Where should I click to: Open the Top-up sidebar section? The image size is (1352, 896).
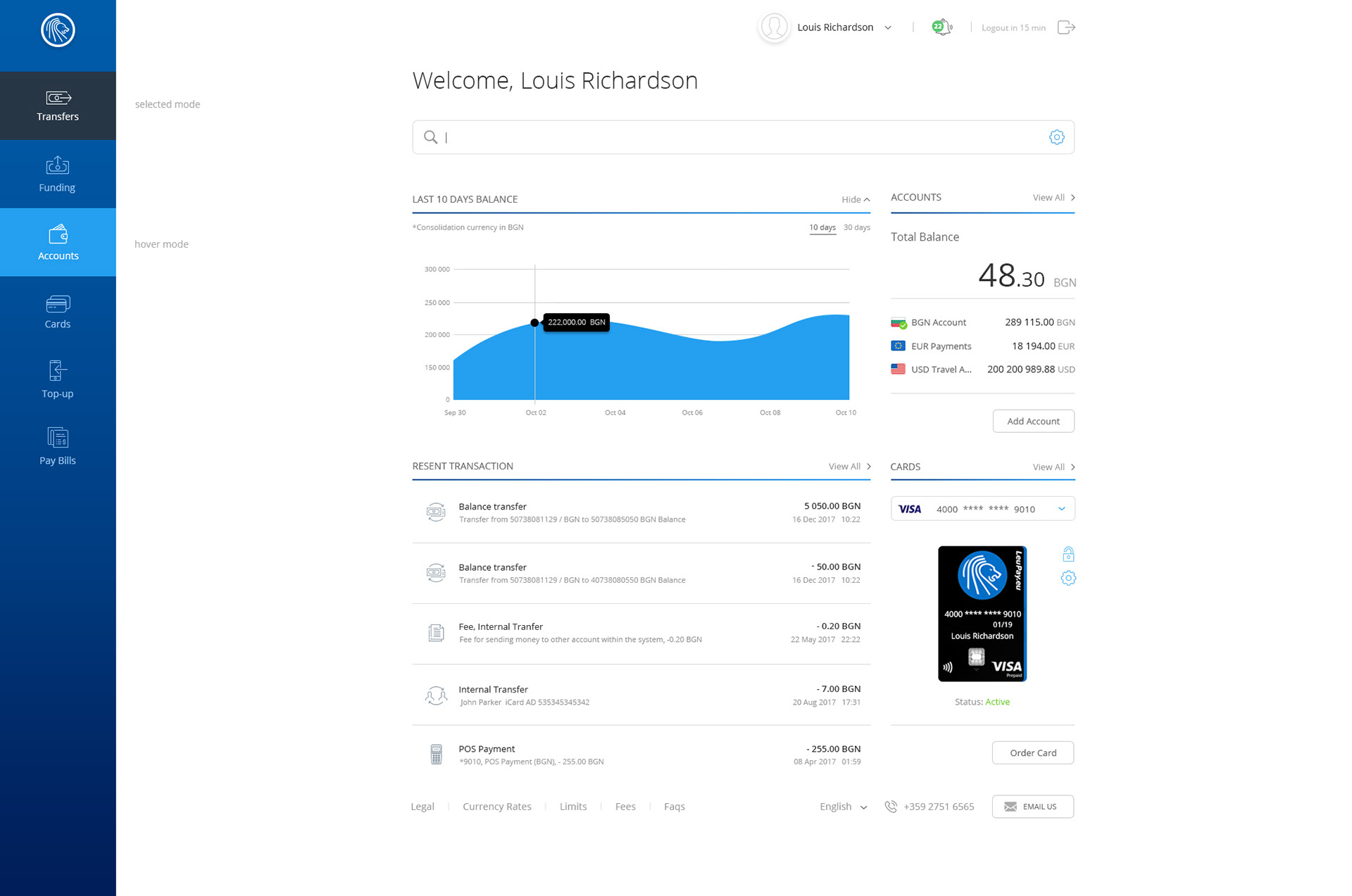pyautogui.click(x=58, y=379)
